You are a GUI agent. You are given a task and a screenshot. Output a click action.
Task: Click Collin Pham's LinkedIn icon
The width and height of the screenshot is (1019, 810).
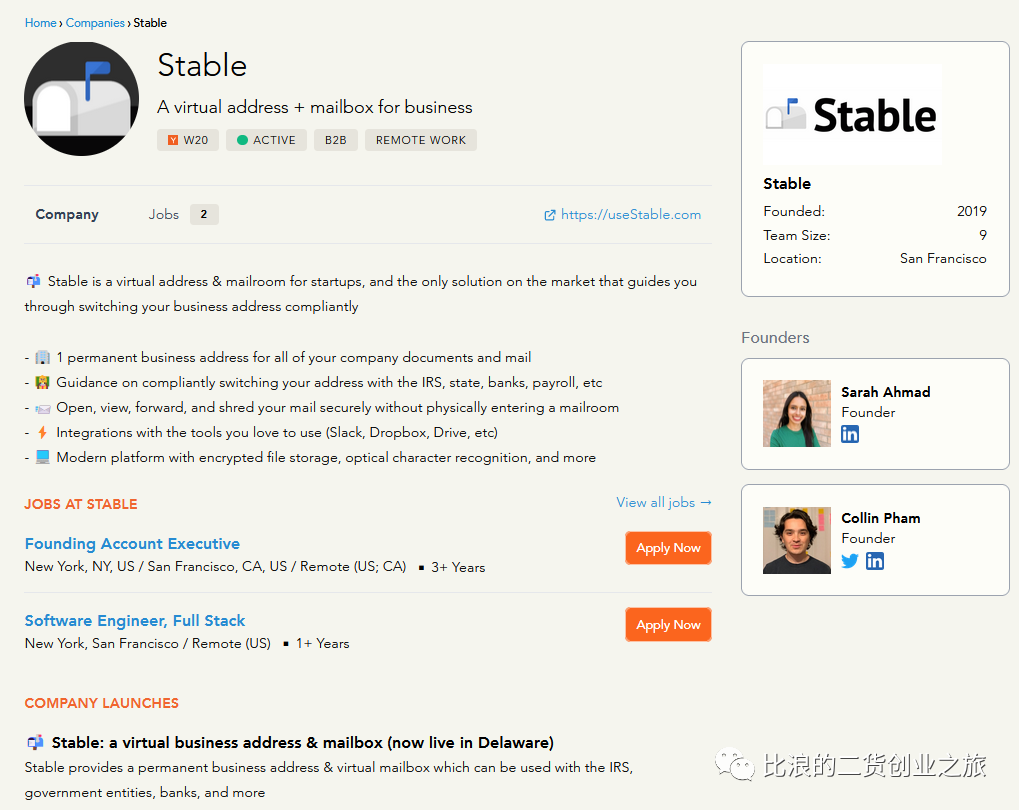coord(875,561)
